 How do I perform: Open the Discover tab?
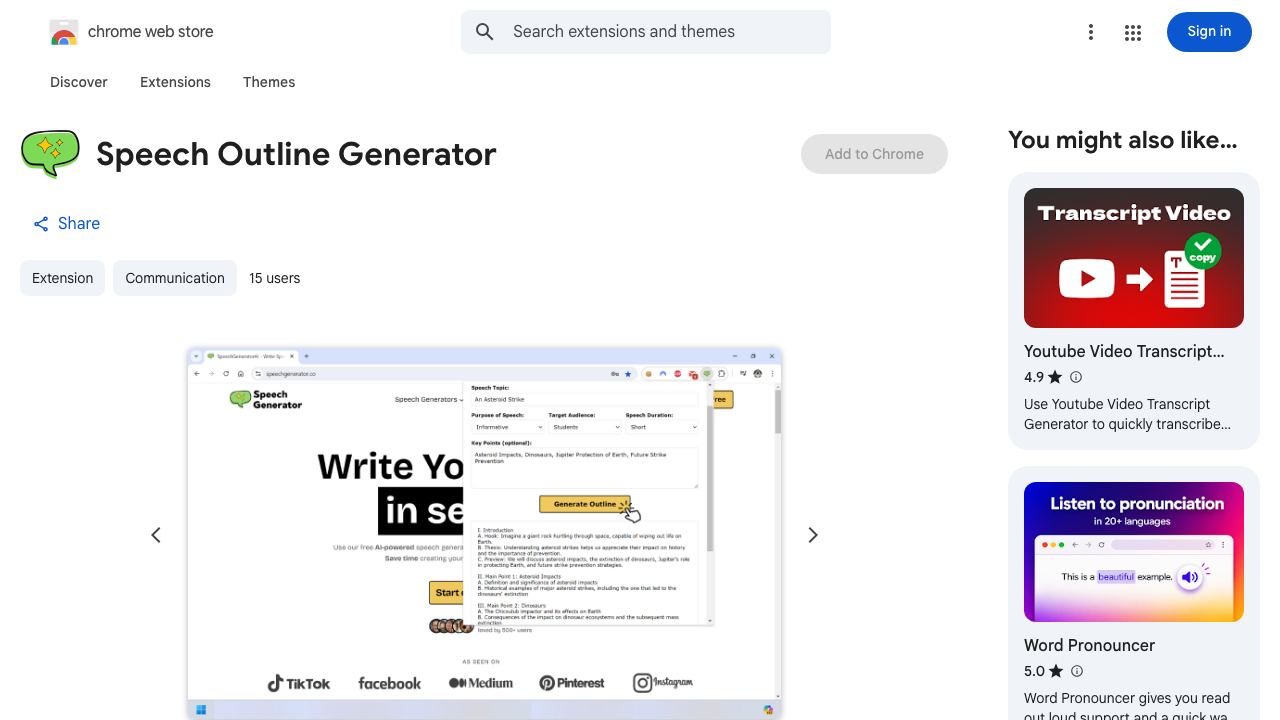coord(79,82)
